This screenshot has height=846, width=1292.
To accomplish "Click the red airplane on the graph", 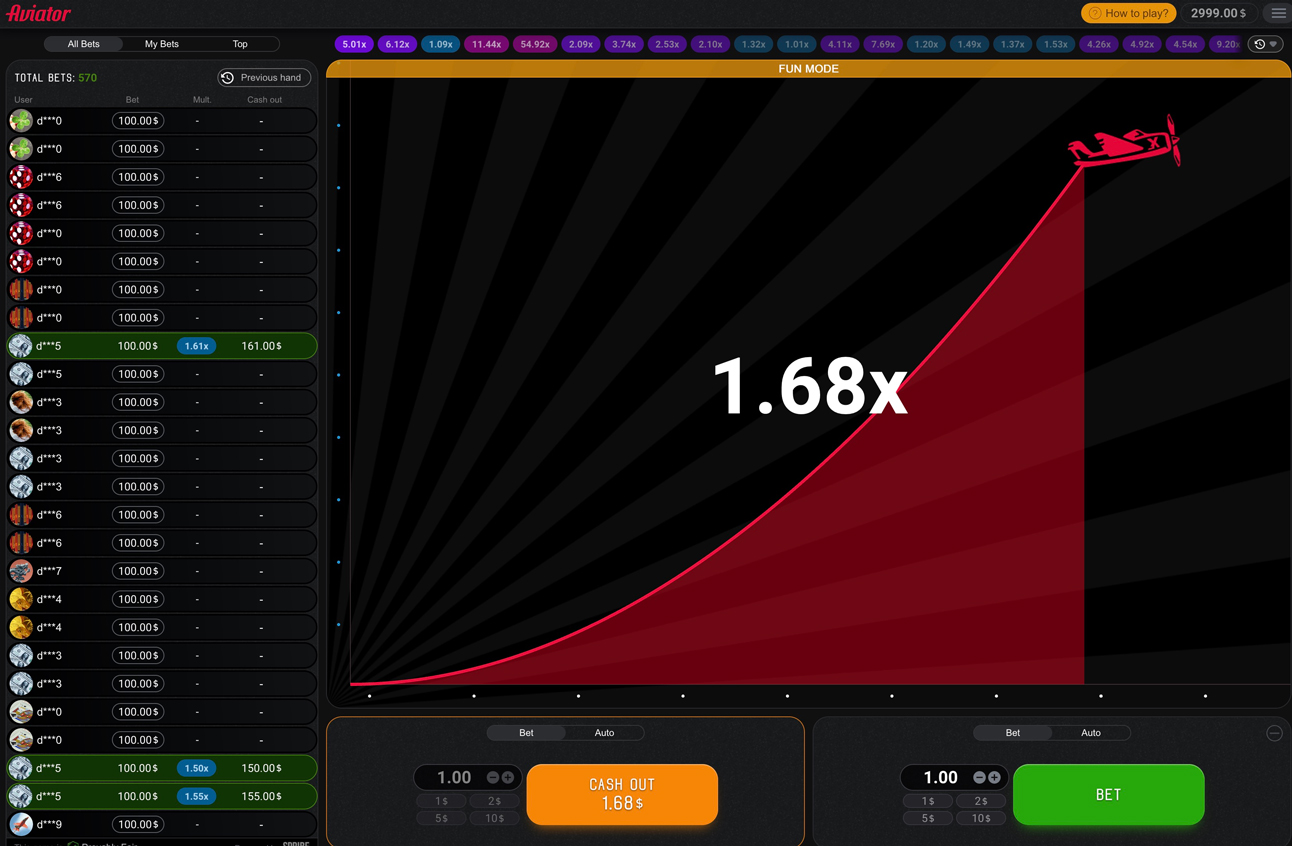I will click(1125, 142).
